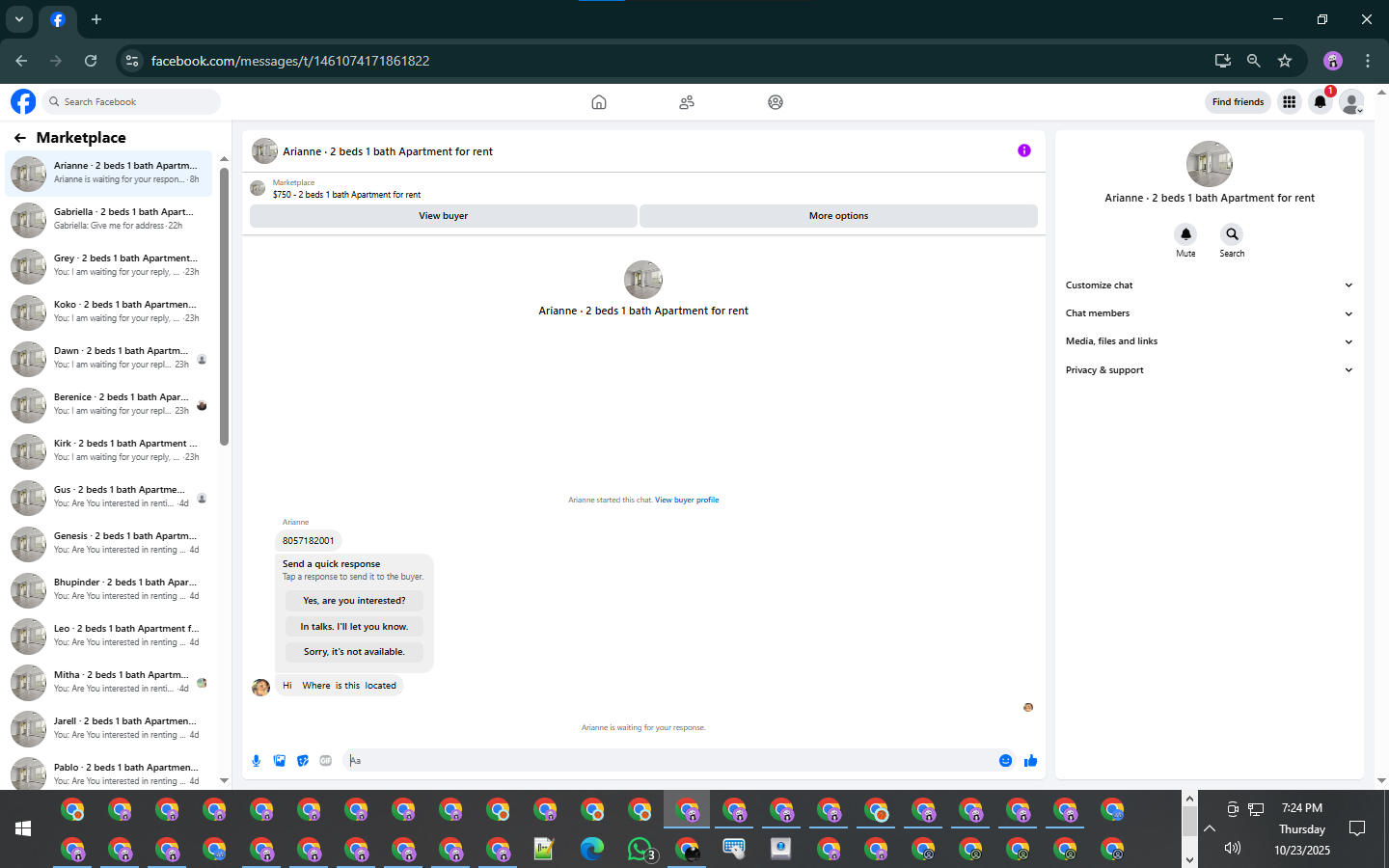Reload the page in the browser

click(91, 61)
